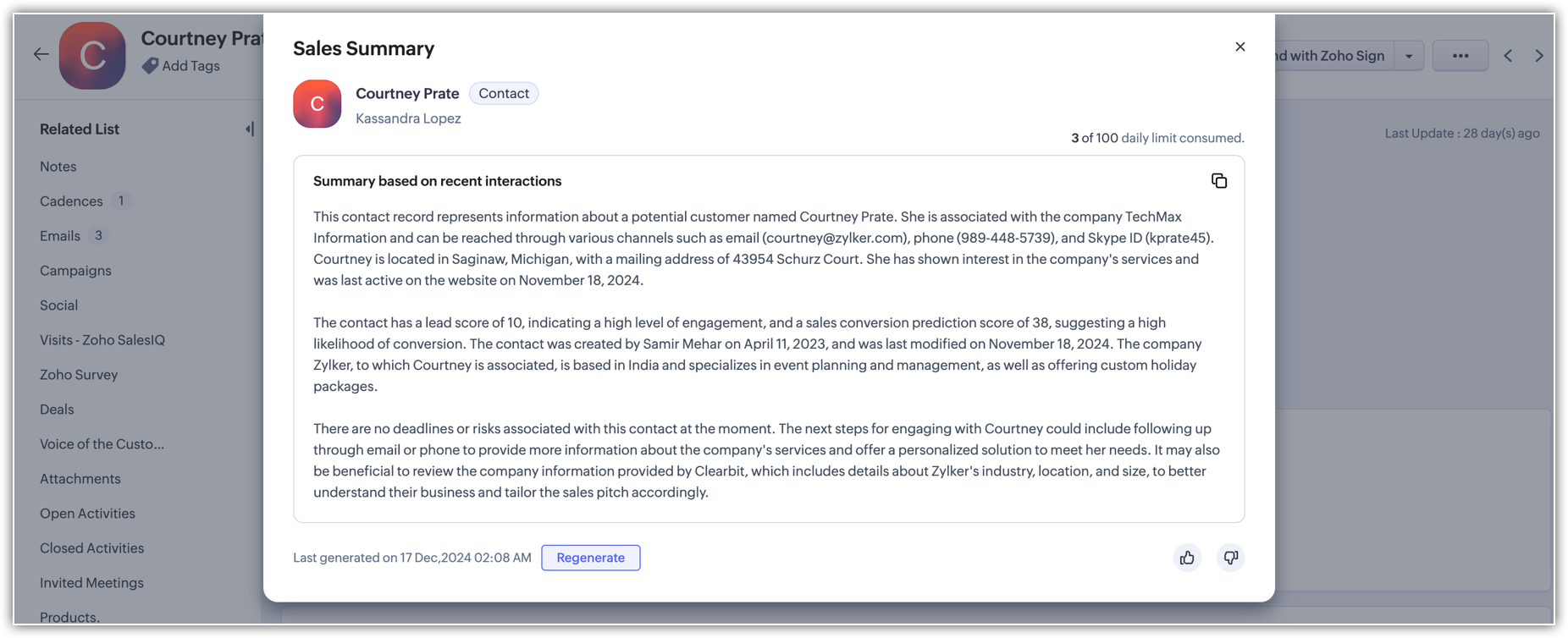
Task: Collapse the Related List sidebar
Action: click(249, 129)
